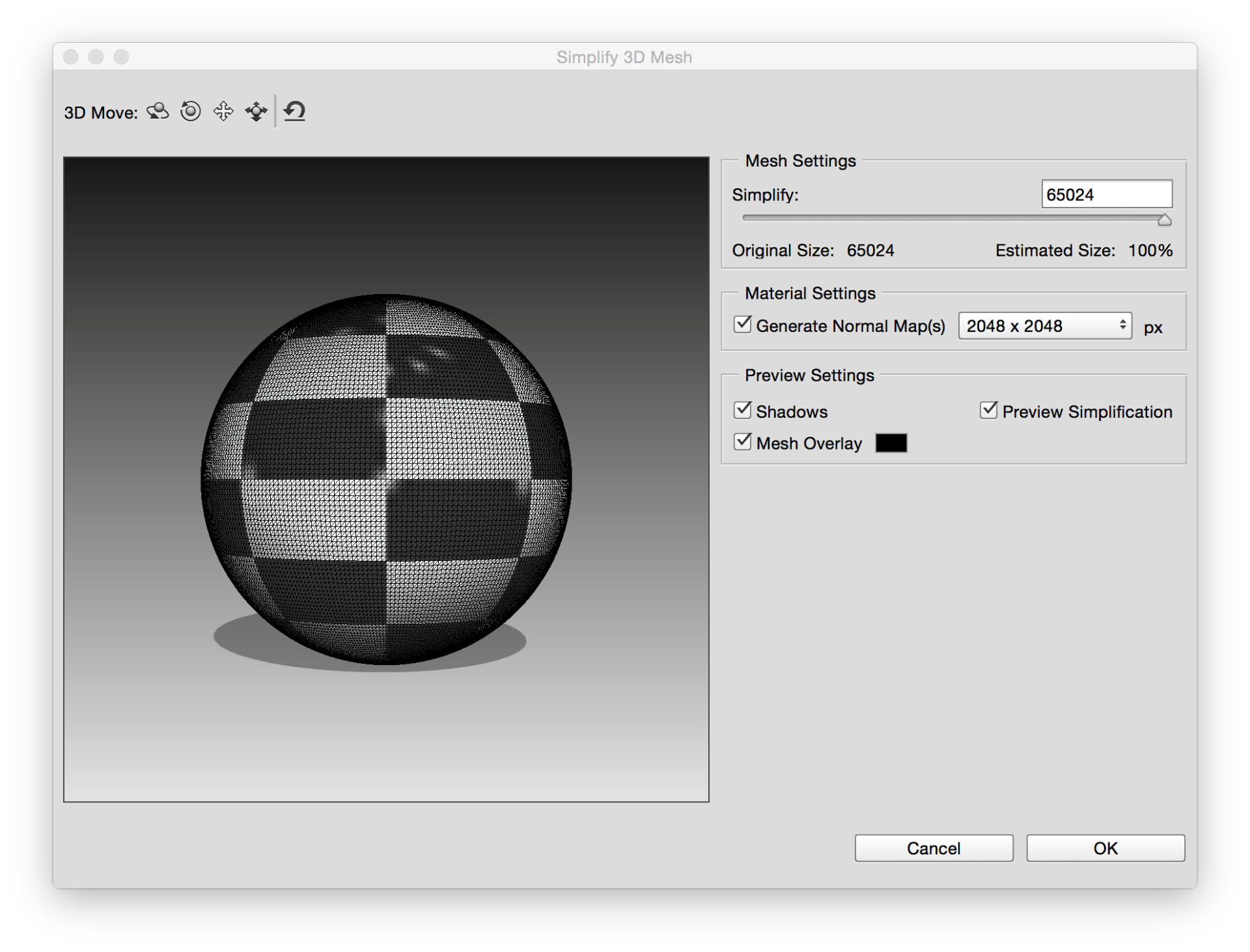Uncheck Generate Normal Map(s)
The image size is (1250, 952).
[x=742, y=324]
